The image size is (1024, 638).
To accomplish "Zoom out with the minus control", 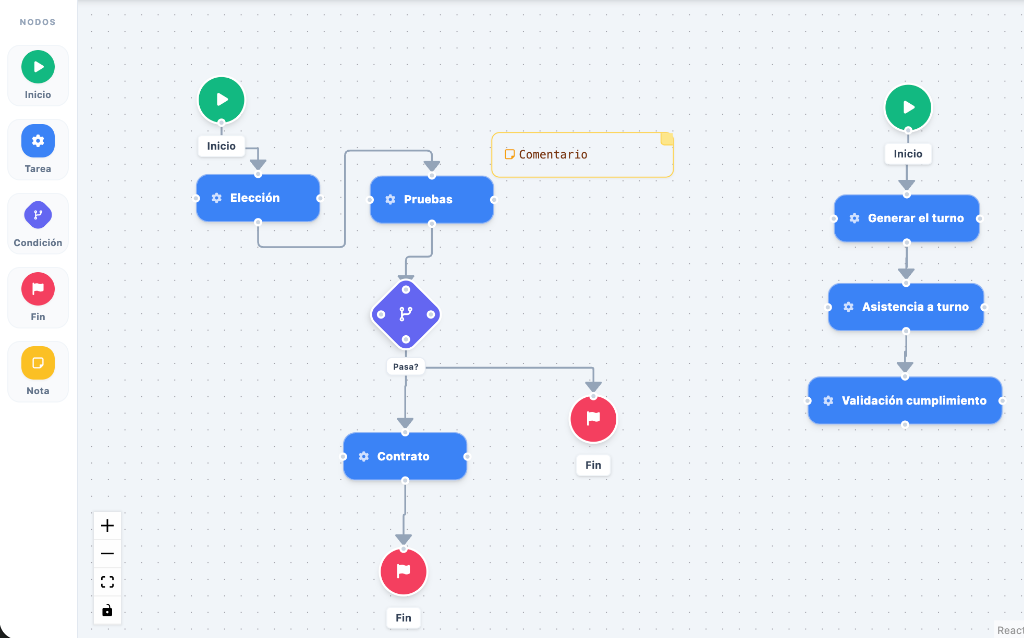I will [x=107, y=554].
